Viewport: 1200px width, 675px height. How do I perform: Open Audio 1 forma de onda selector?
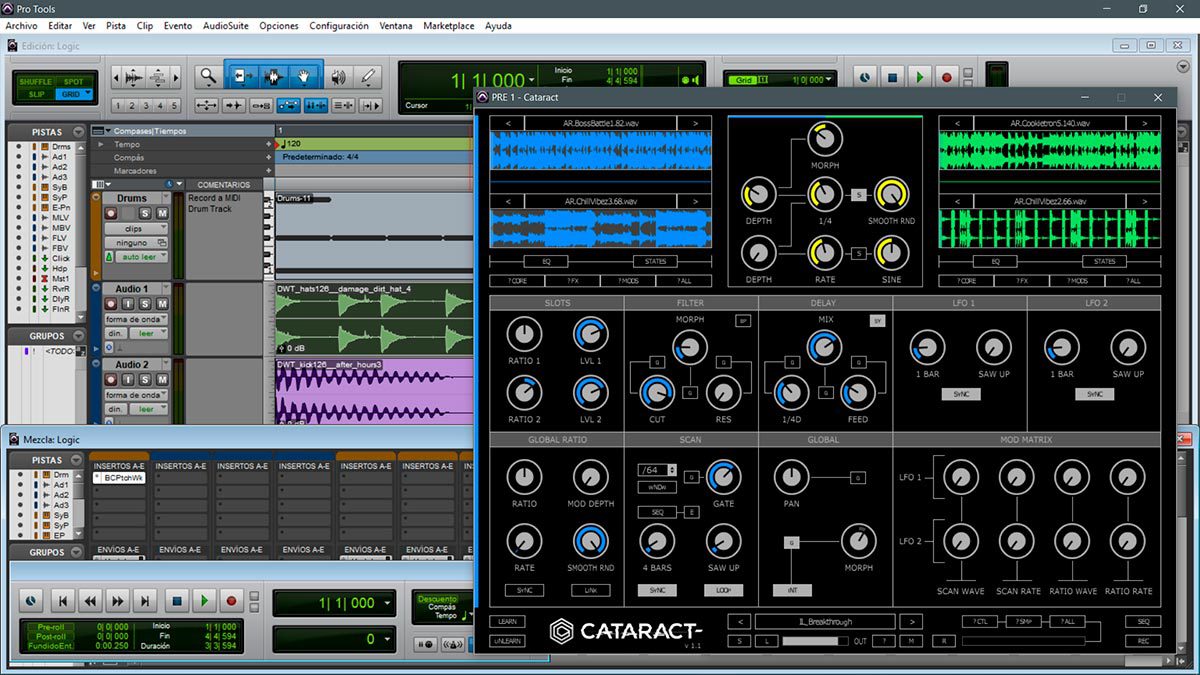coord(135,319)
